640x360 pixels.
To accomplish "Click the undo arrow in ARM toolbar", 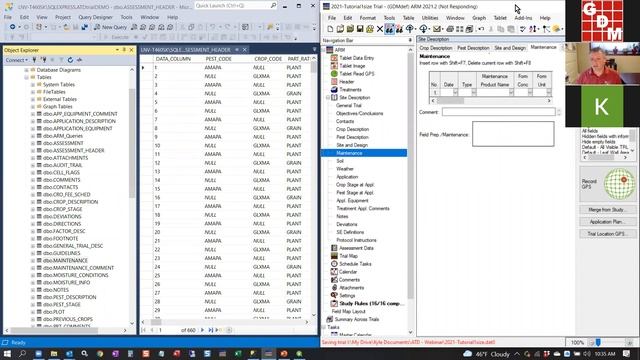I will coord(481,29).
